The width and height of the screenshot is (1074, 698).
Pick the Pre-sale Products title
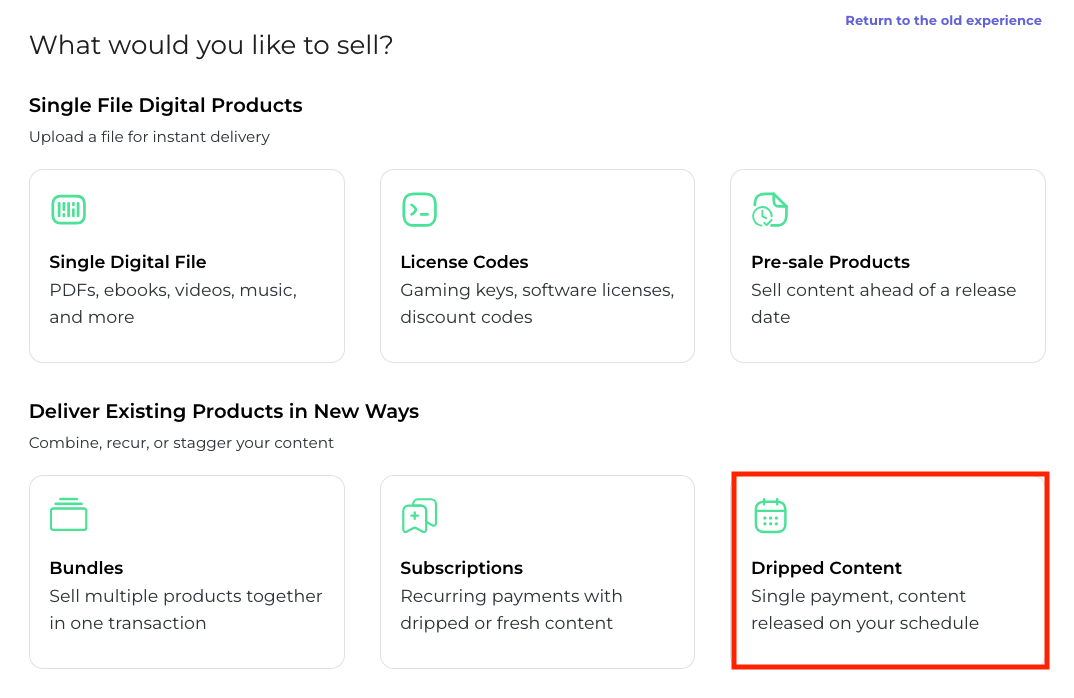830,262
